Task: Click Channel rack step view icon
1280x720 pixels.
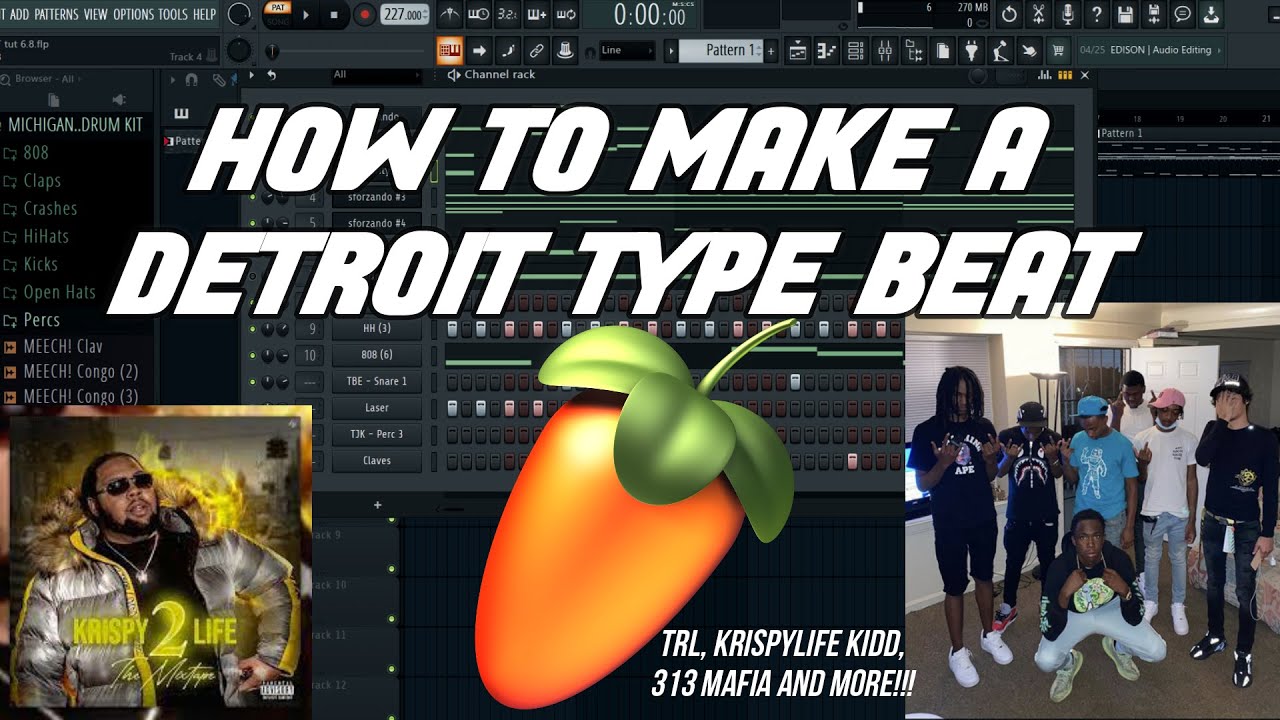Action: 1065,75
